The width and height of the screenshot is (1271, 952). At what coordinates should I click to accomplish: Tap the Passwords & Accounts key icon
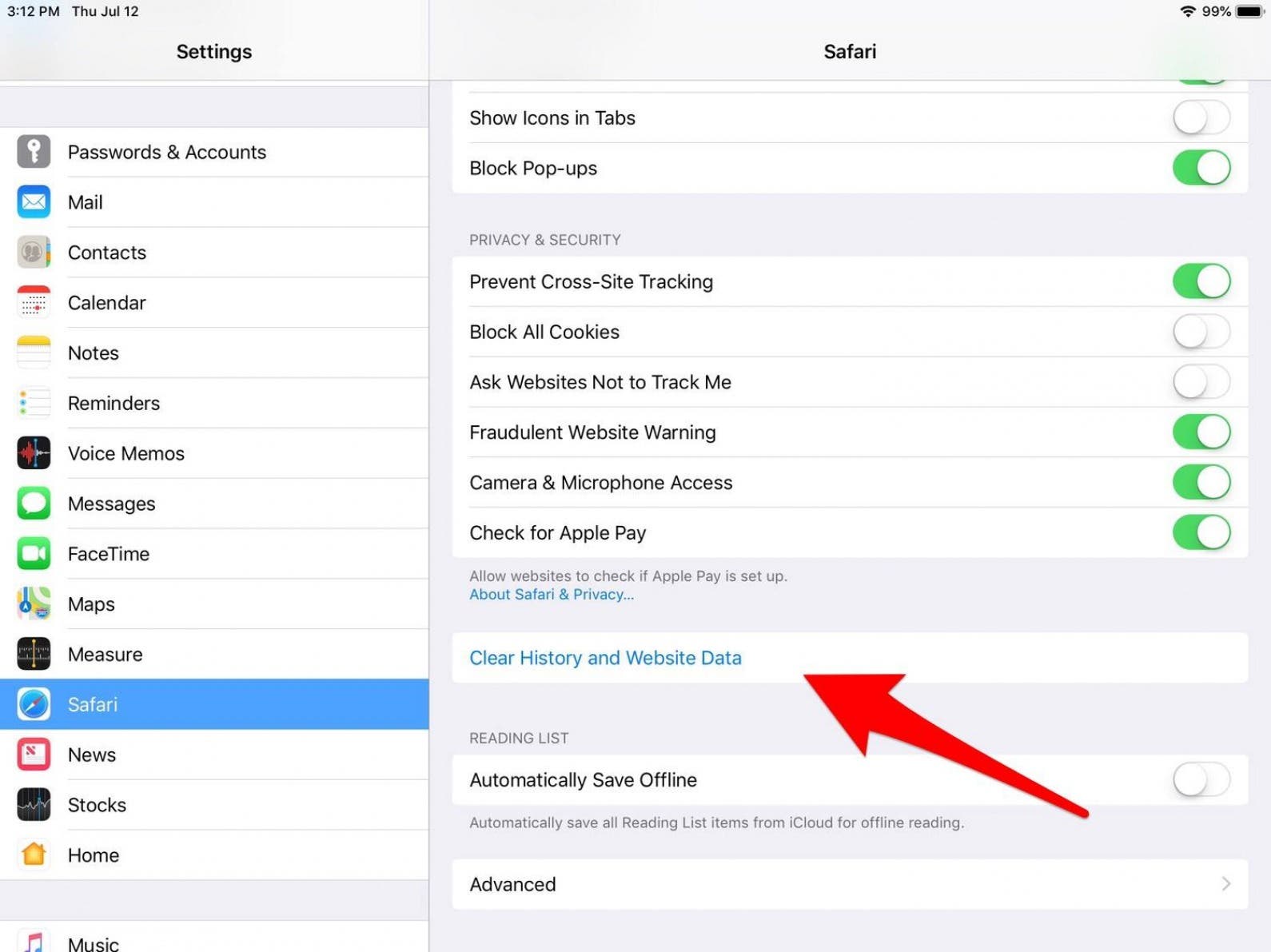pos(34,152)
